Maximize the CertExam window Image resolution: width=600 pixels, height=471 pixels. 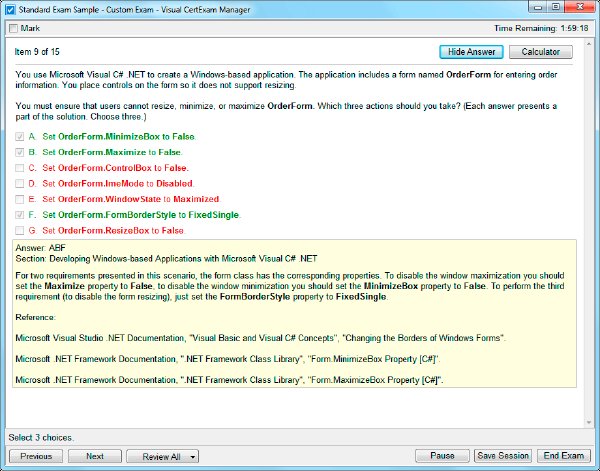pos(556,7)
